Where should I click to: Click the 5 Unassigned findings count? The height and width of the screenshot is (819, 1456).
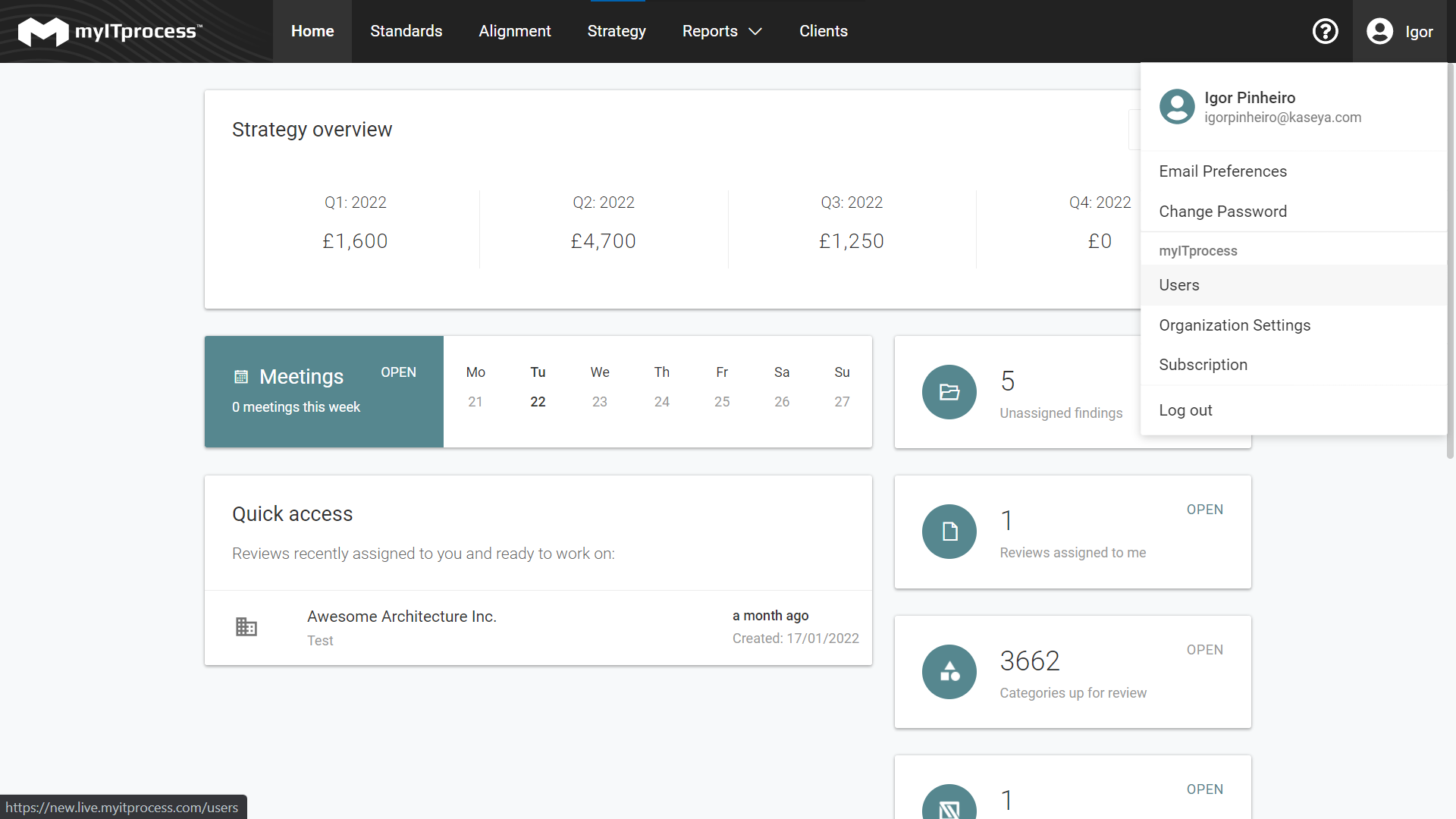[1008, 381]
